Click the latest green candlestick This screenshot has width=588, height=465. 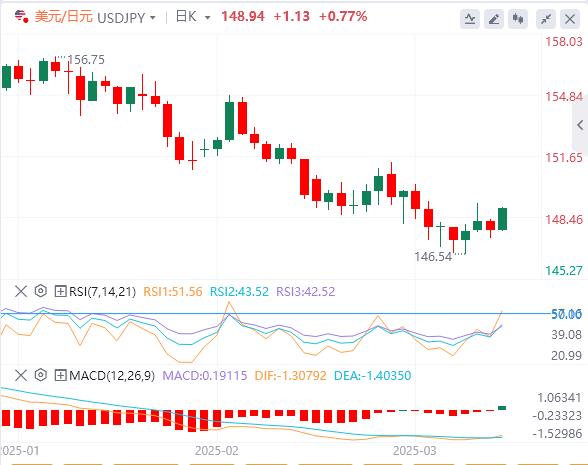click(x=502, y=219)
